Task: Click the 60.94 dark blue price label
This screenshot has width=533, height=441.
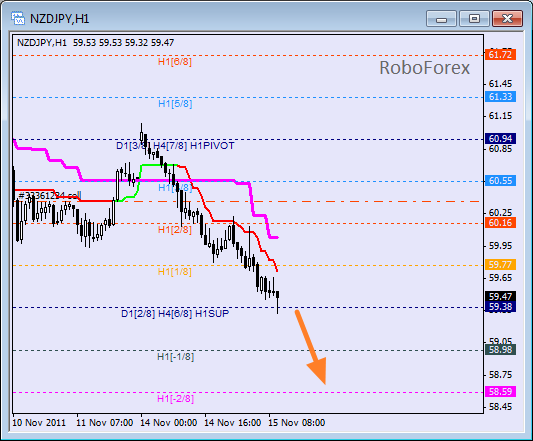Action: pyautogui.click(x=500, y=138)
